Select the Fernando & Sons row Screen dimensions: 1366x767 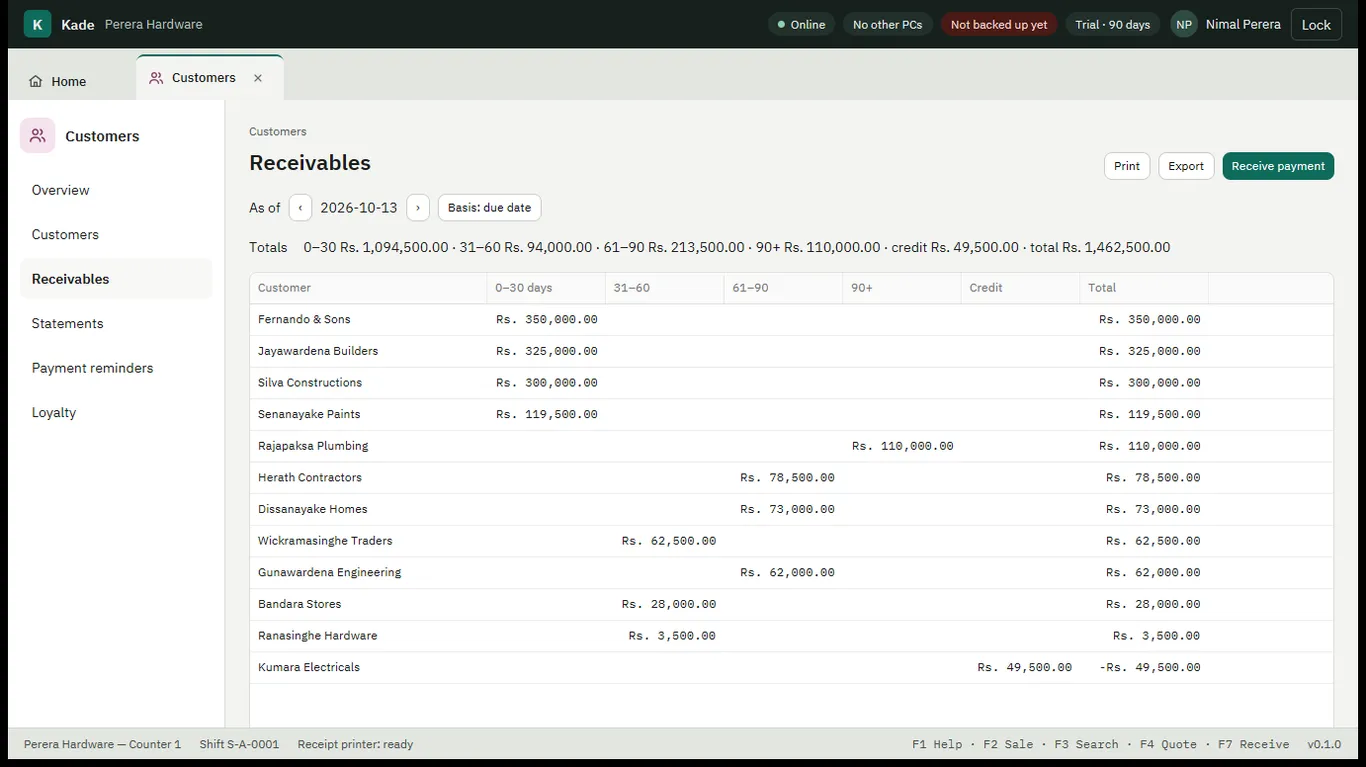(791, 320)
